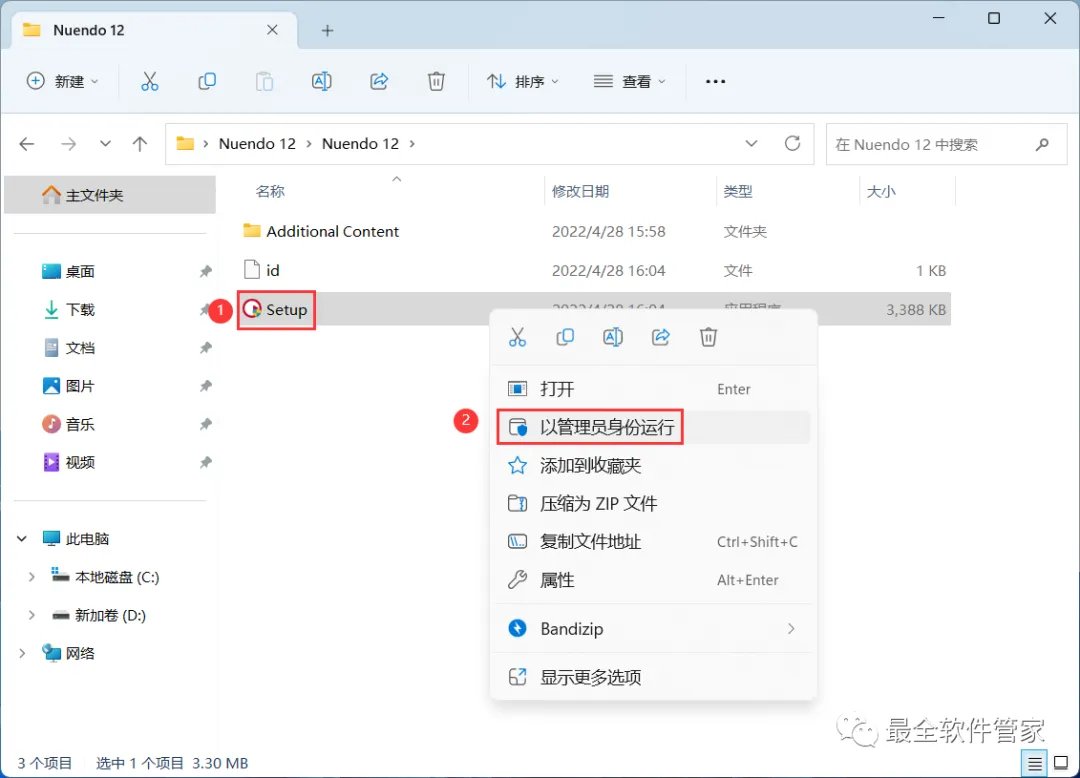Viewport: 1080px width, 778px height.
Task: Refresh the current folder view
Action: click(793, 143)
